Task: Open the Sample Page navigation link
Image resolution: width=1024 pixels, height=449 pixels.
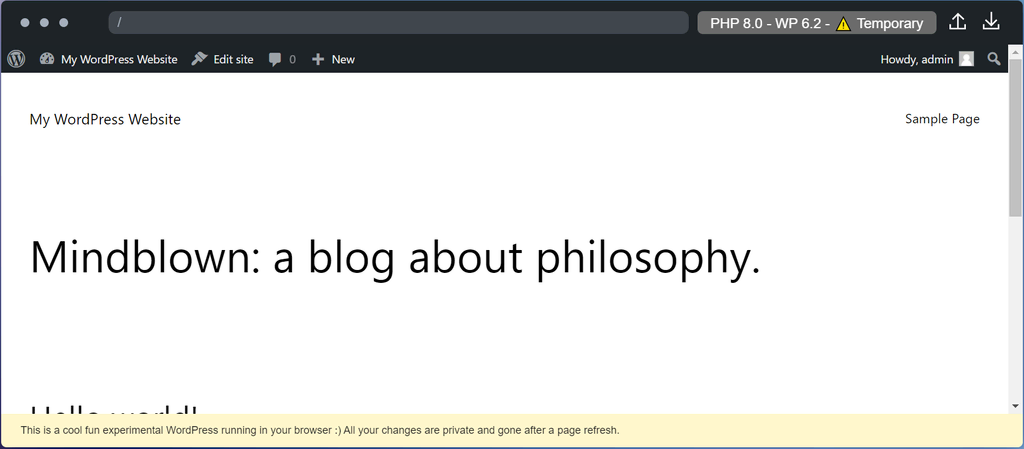Action: coord(942,119)
